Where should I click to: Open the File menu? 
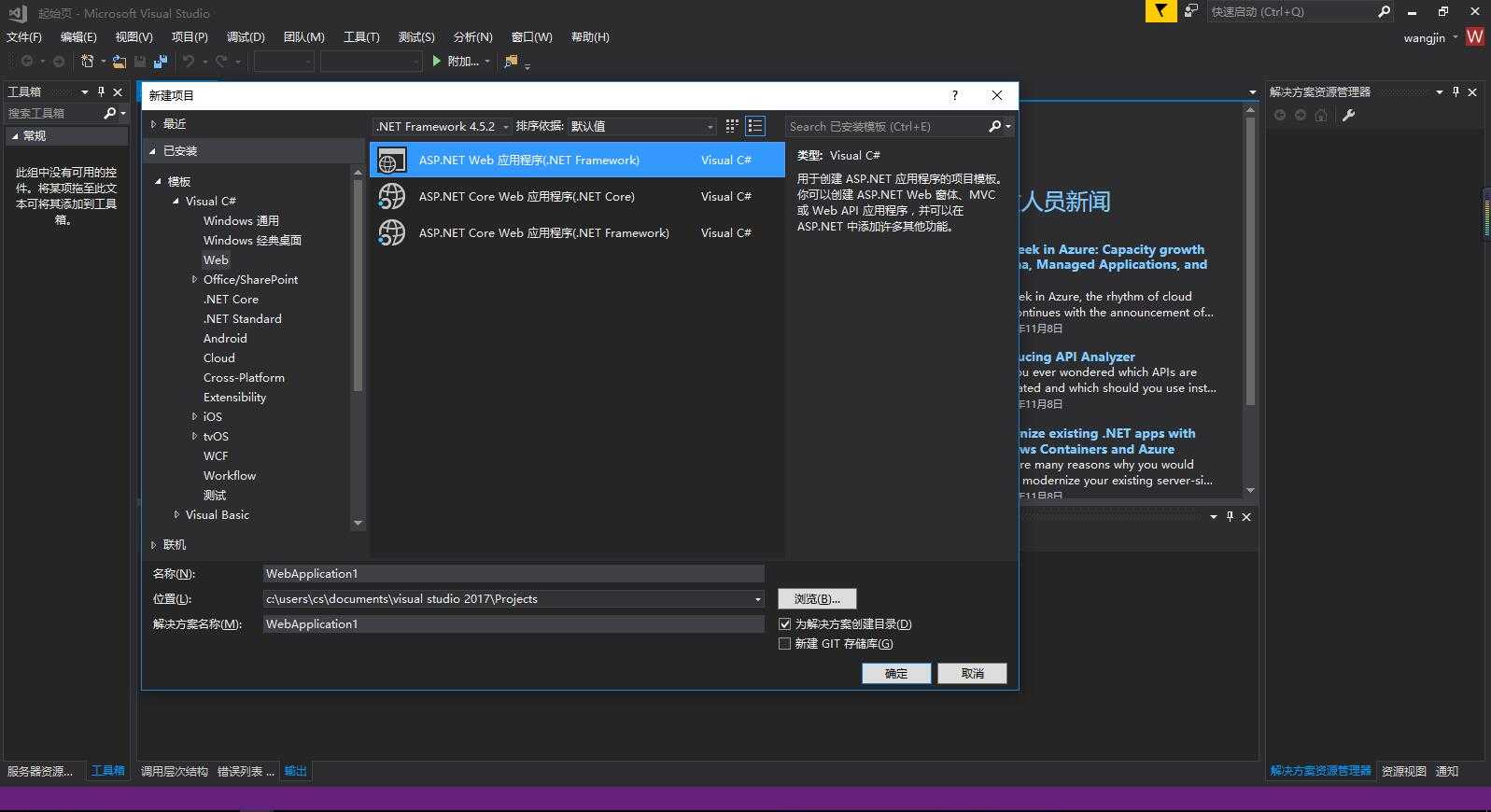24,36
